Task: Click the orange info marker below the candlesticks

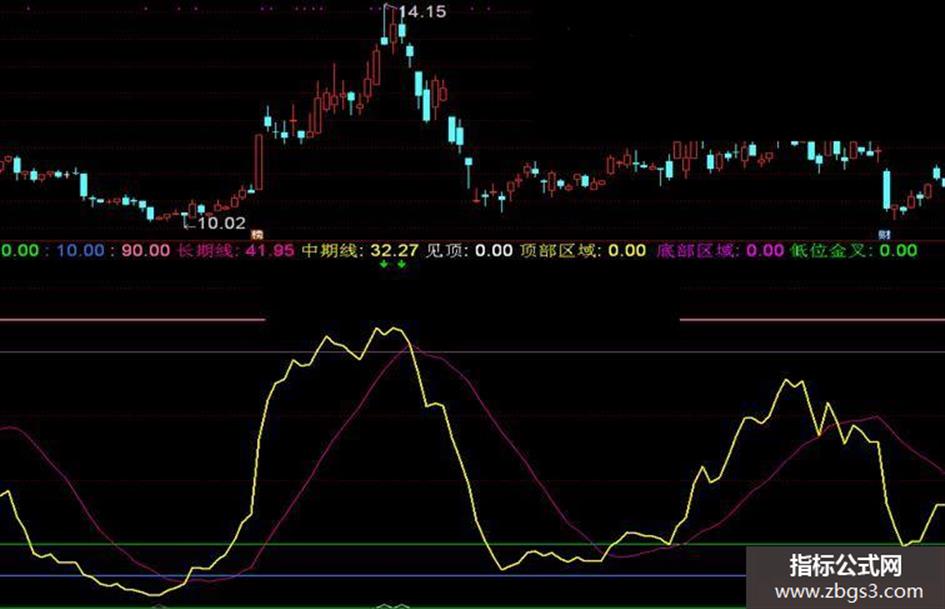Action: (x=257, y=234)
